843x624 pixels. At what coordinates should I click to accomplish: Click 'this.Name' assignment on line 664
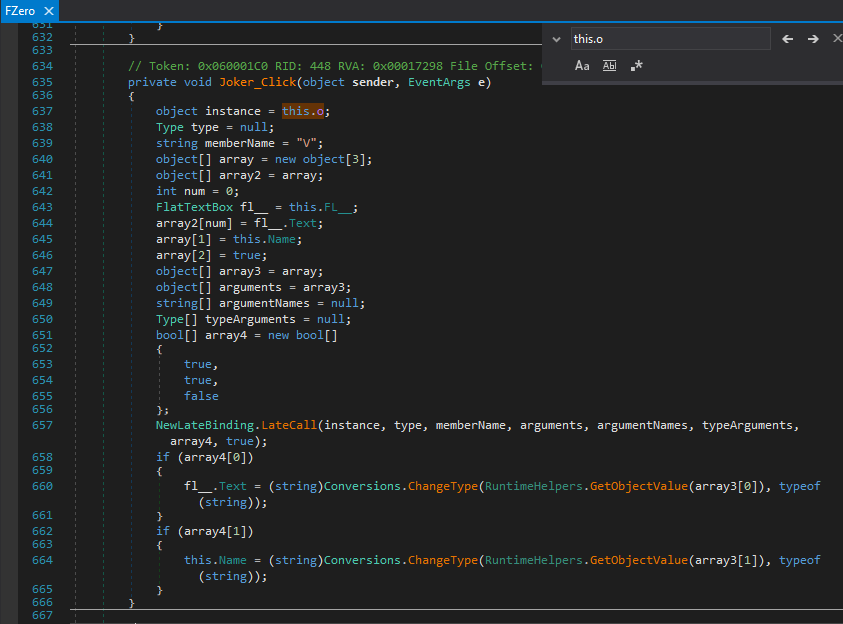point(215,561)
